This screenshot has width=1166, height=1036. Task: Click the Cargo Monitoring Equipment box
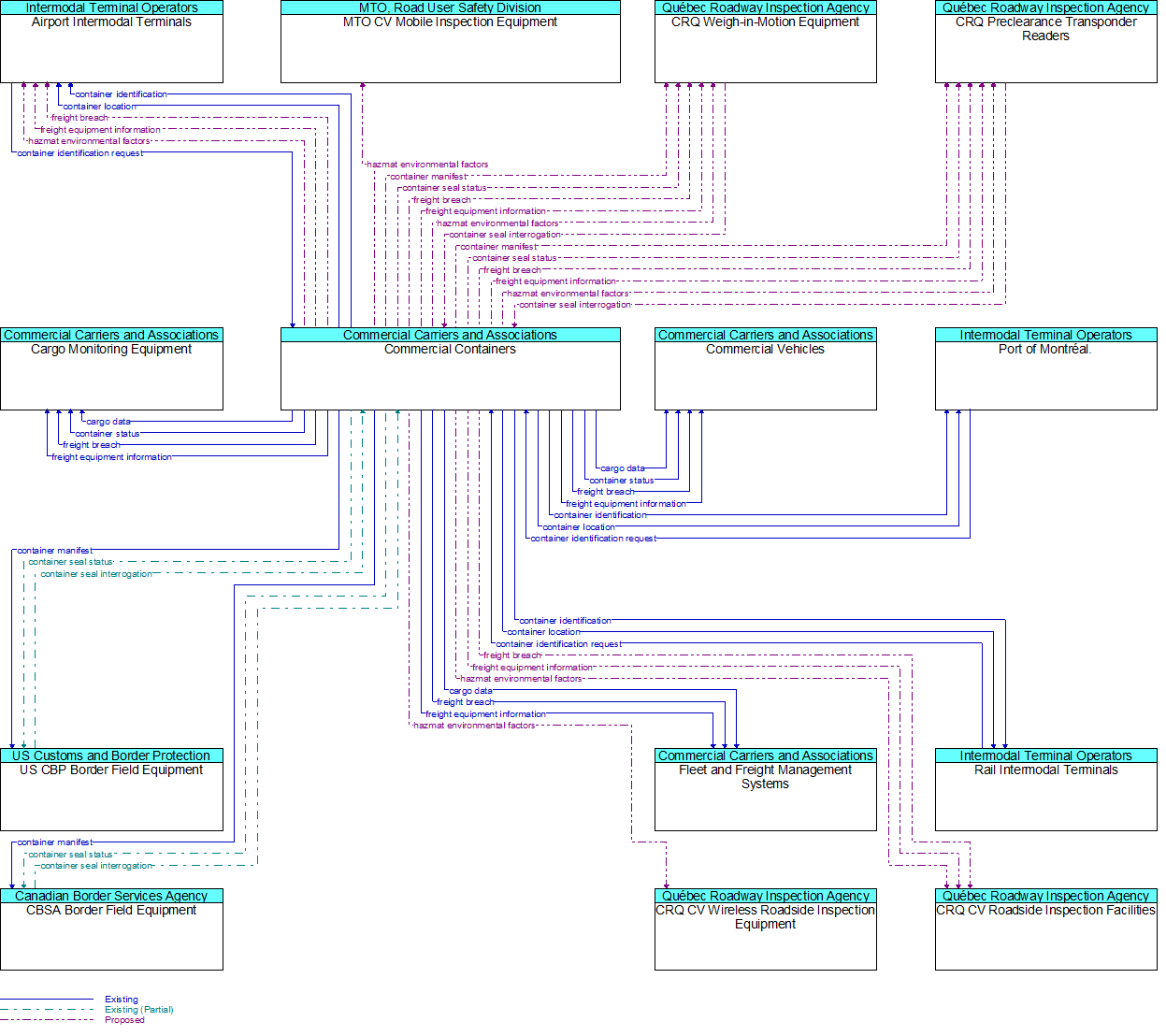point(111,374)
